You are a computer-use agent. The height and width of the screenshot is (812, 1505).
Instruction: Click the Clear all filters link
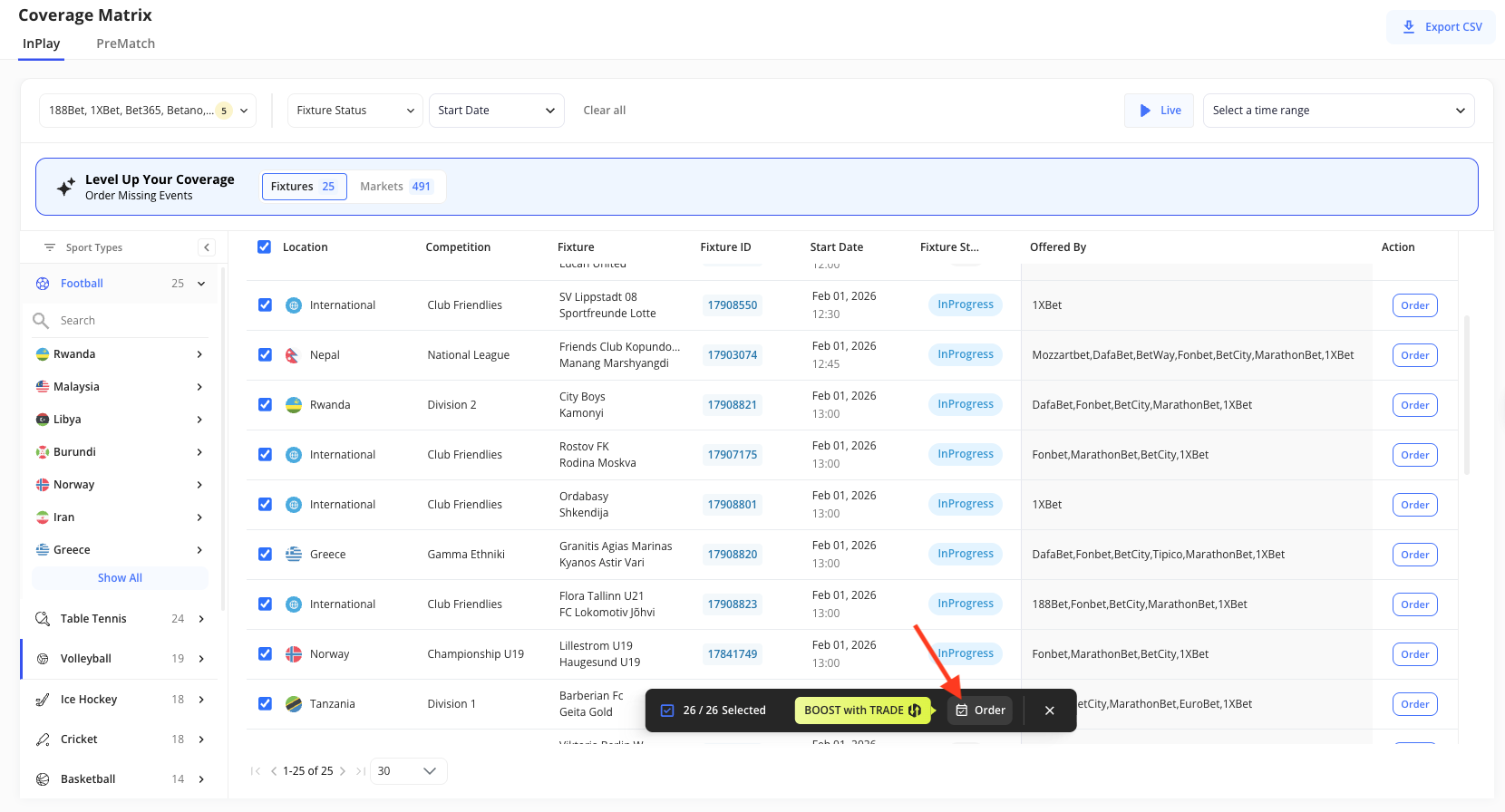tap(604, 111)
